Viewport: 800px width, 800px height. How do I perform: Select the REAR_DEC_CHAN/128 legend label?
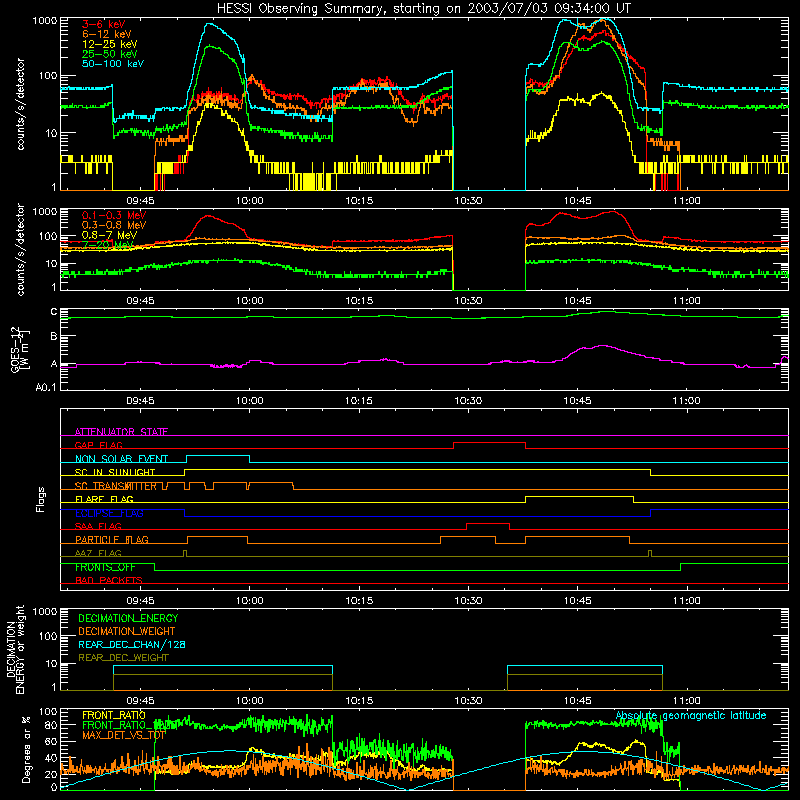(x=132, y=645)
